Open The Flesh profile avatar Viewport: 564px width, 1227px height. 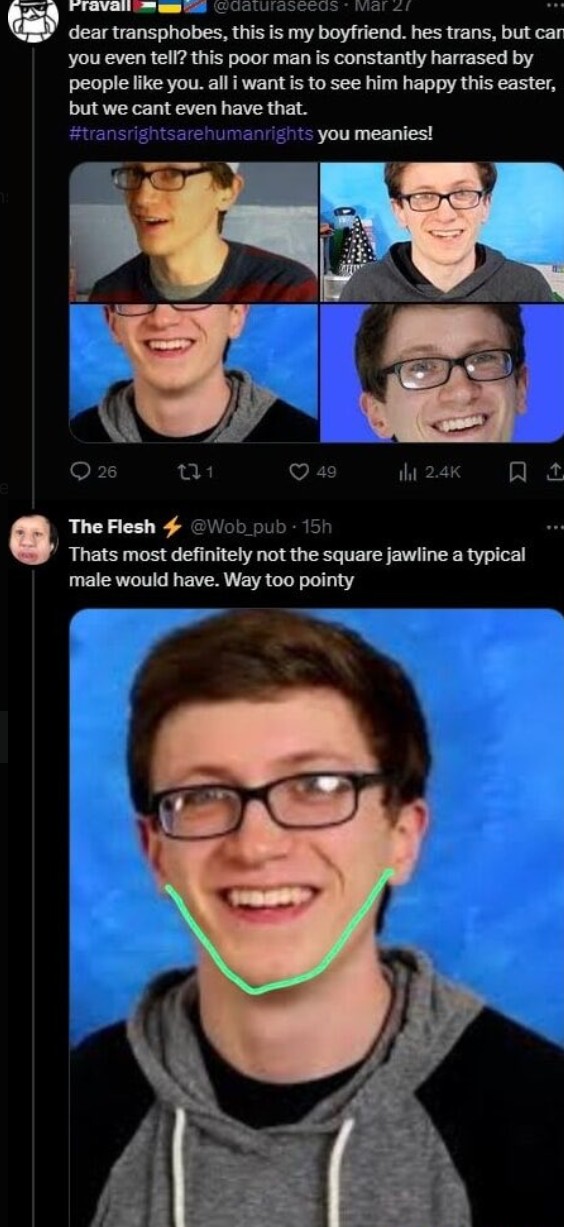(x=33, y=540)
